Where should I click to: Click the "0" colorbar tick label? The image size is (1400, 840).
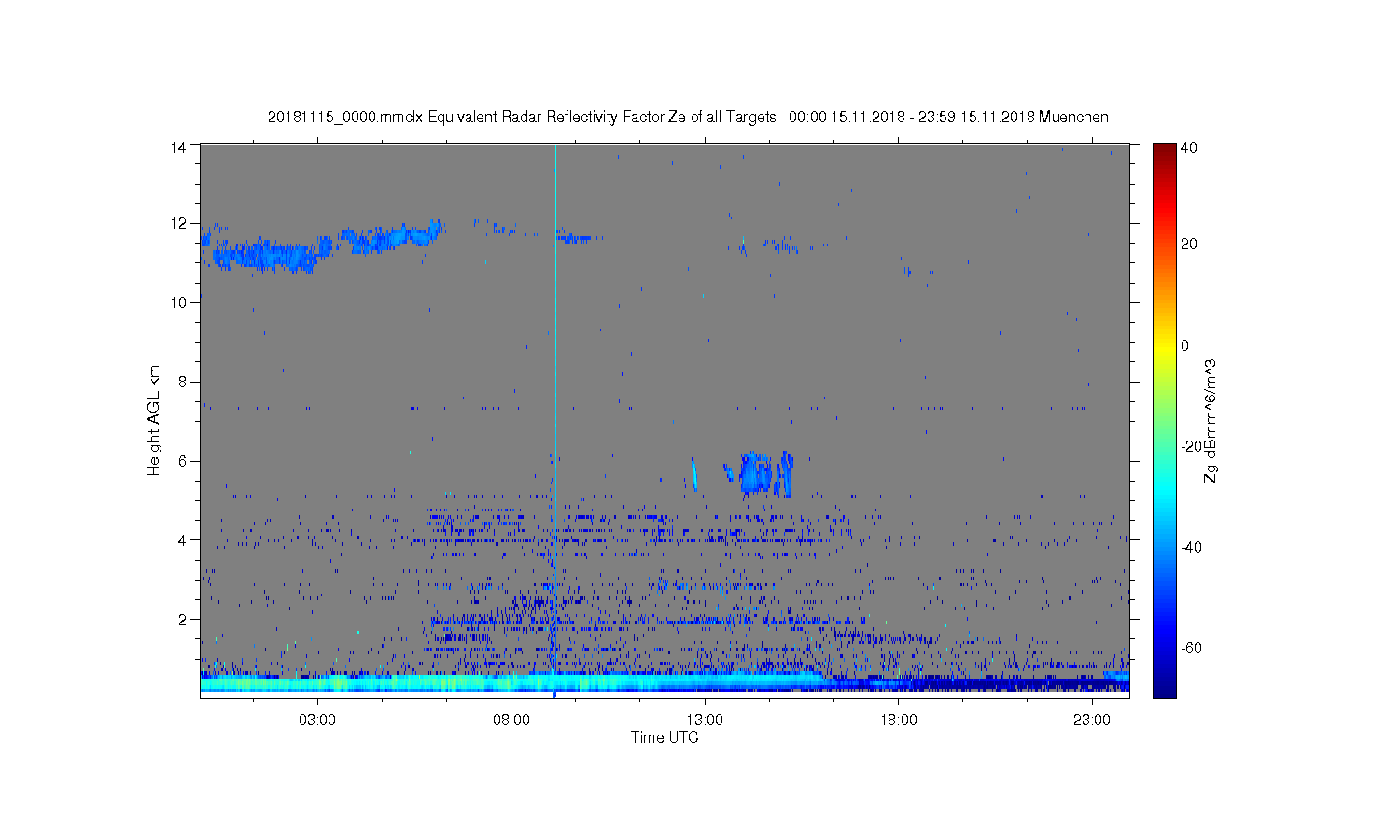point(1185,345)
